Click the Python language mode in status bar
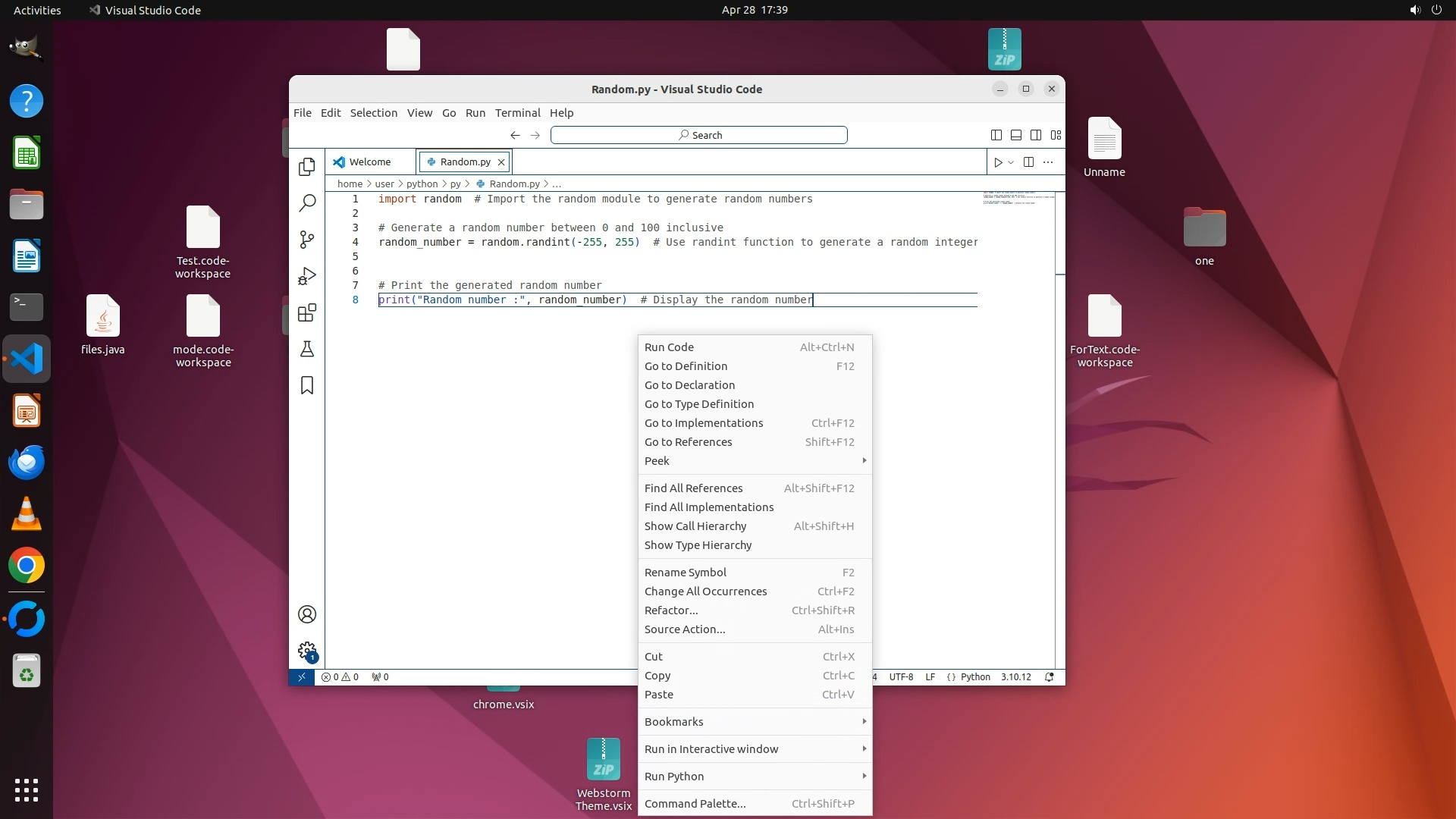Viewport: 1456px width, 819px height. tap(974, 677)
